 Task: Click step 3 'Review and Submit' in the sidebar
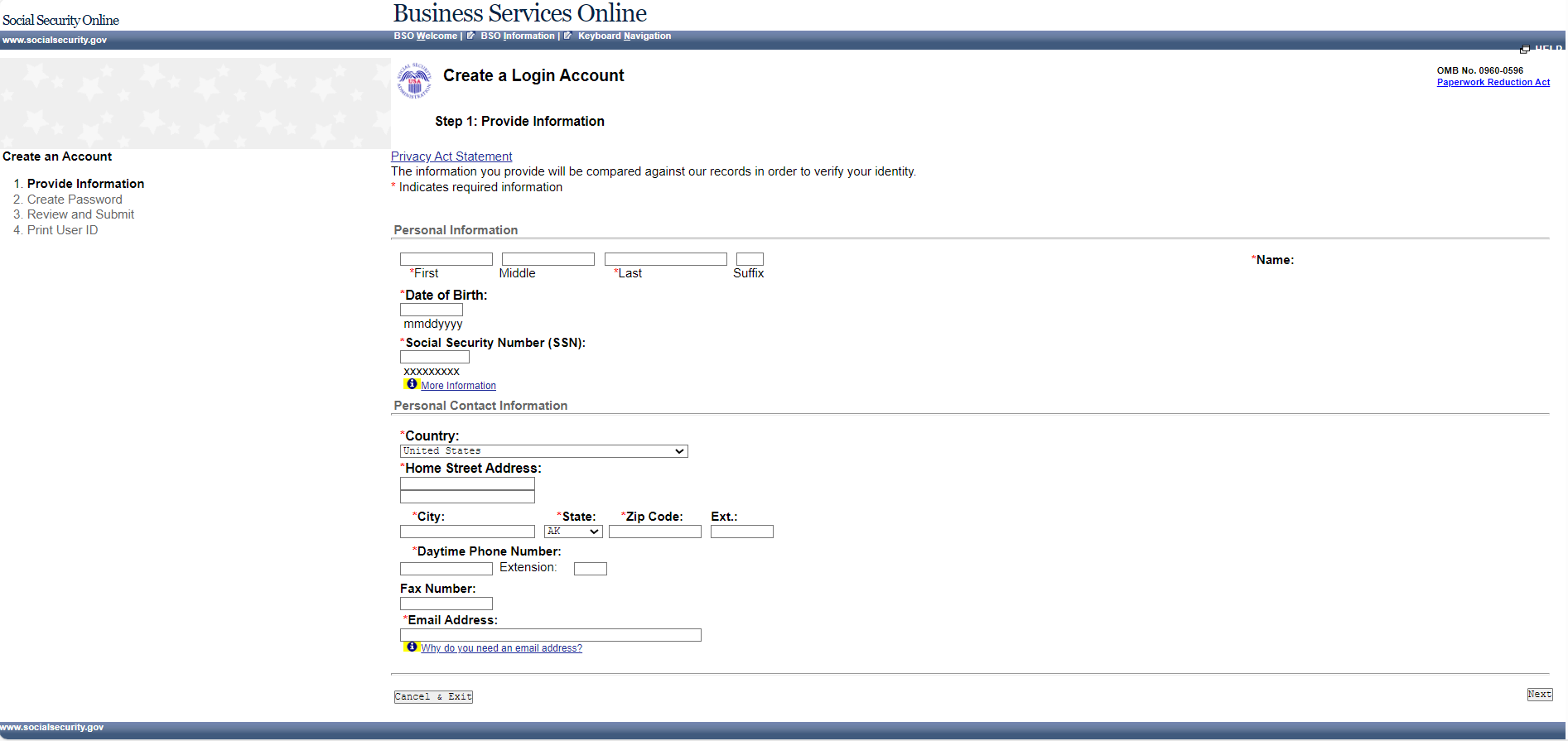click(x=80, y=214)
